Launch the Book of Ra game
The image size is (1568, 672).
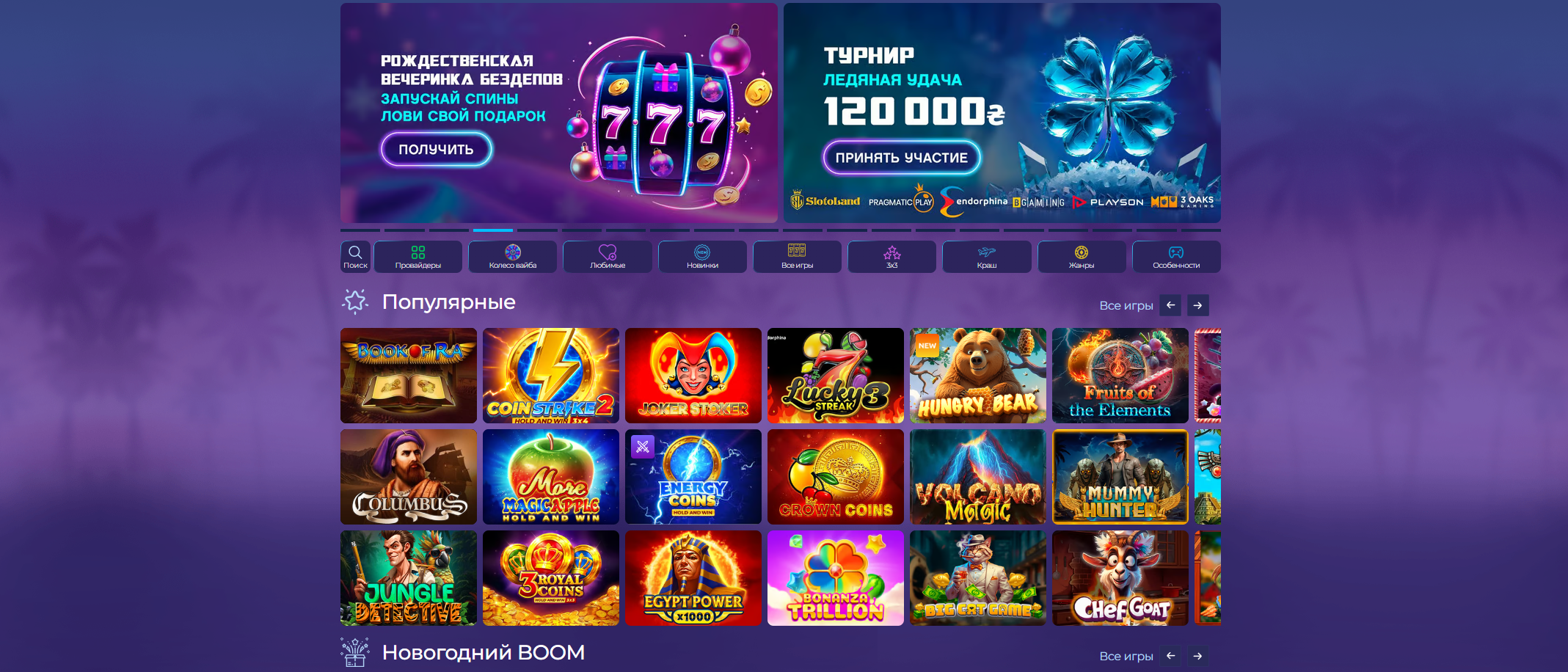click(409, 376)
